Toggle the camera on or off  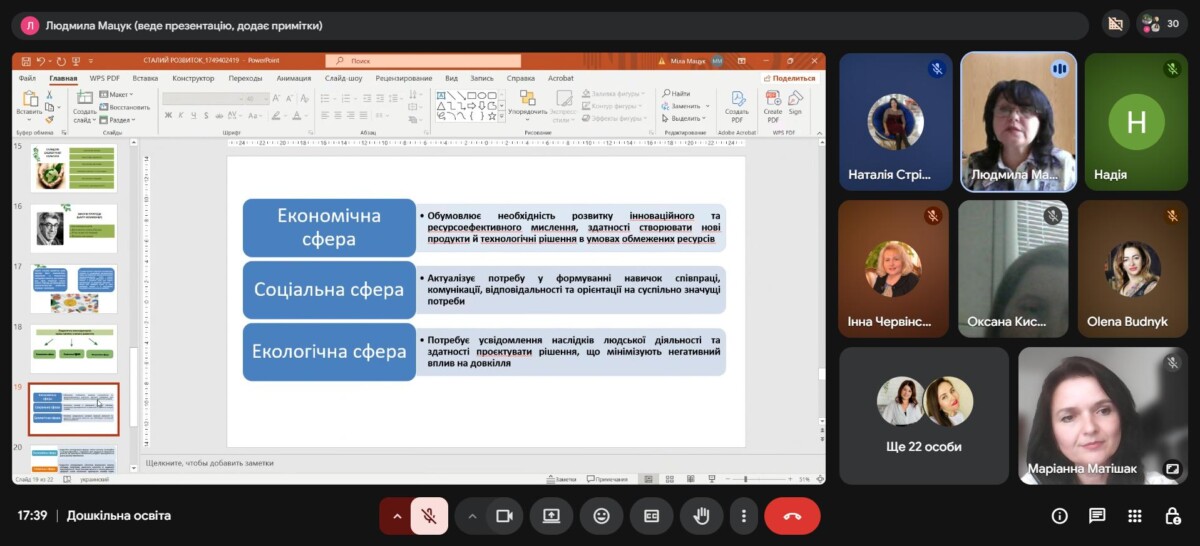click(504, 516)
